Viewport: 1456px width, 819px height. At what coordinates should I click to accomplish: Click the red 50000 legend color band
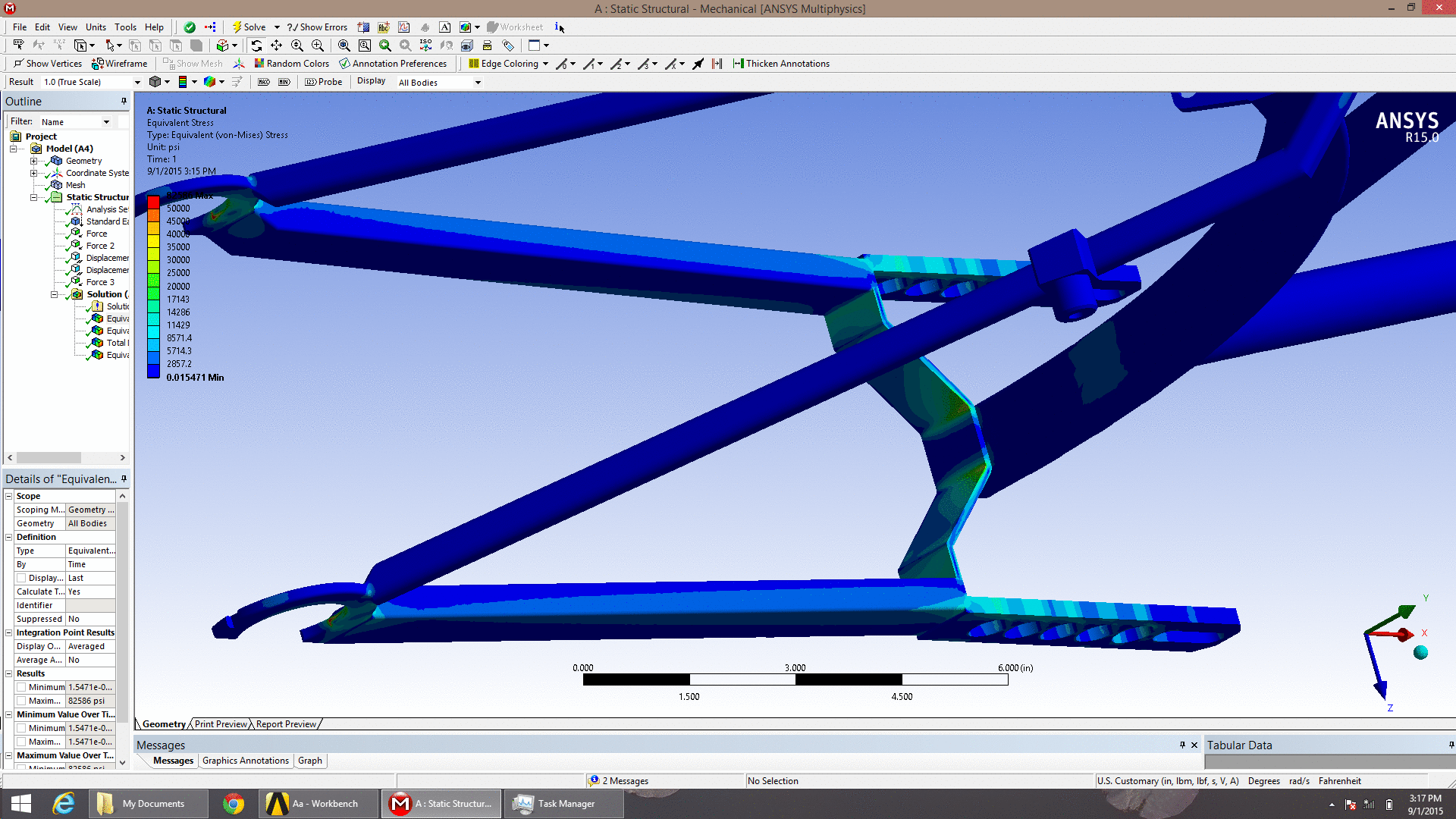click(x=153, y=202)
